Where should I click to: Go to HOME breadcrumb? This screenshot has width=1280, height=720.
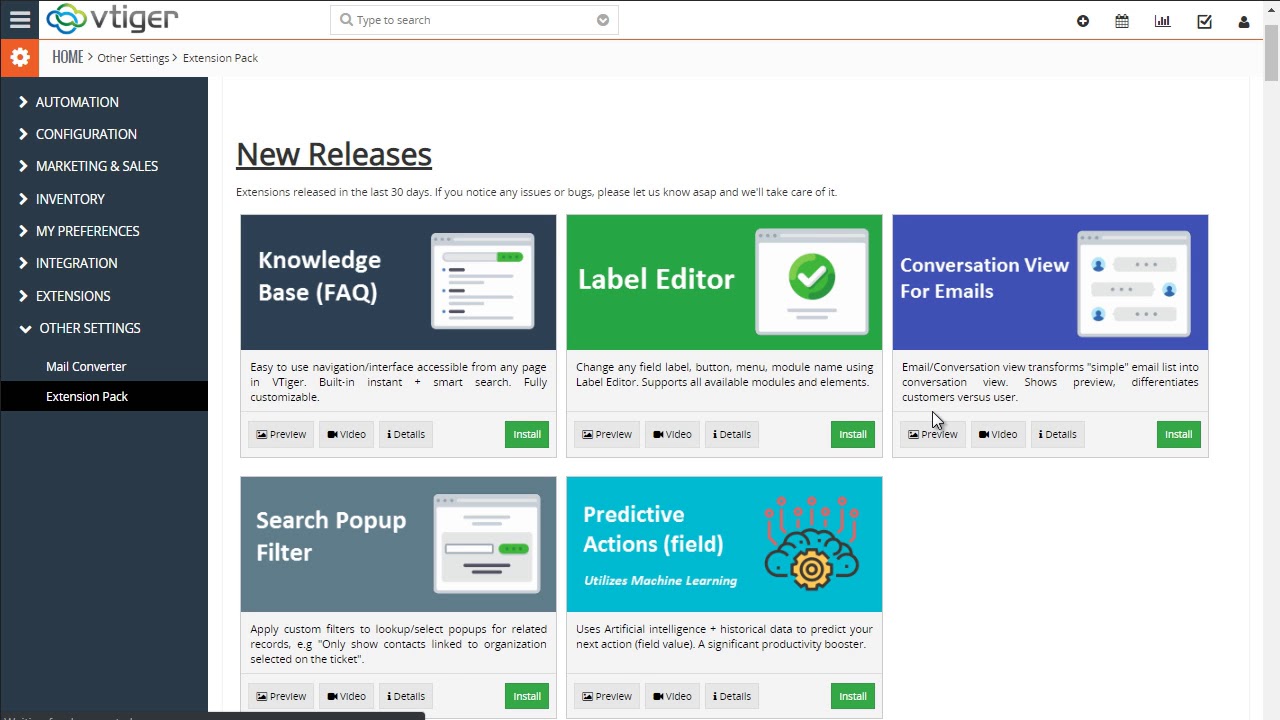68,57
